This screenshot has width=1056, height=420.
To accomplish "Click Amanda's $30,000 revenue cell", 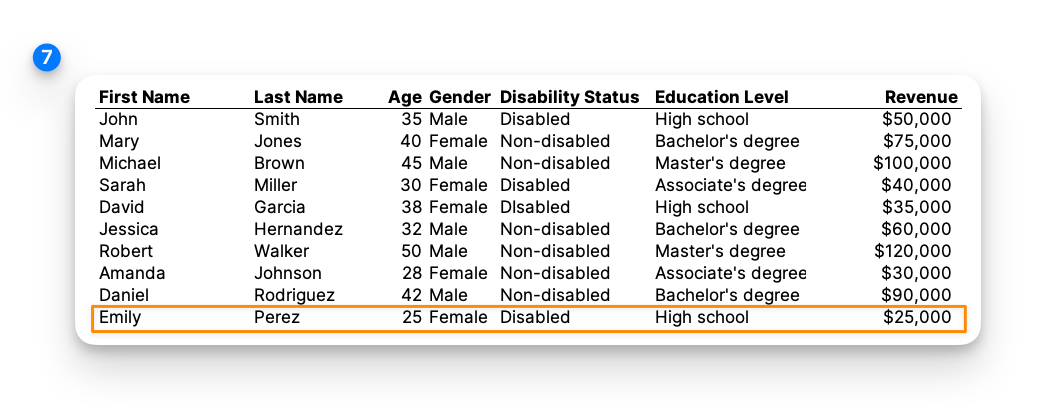I will (x=916, y=273).
